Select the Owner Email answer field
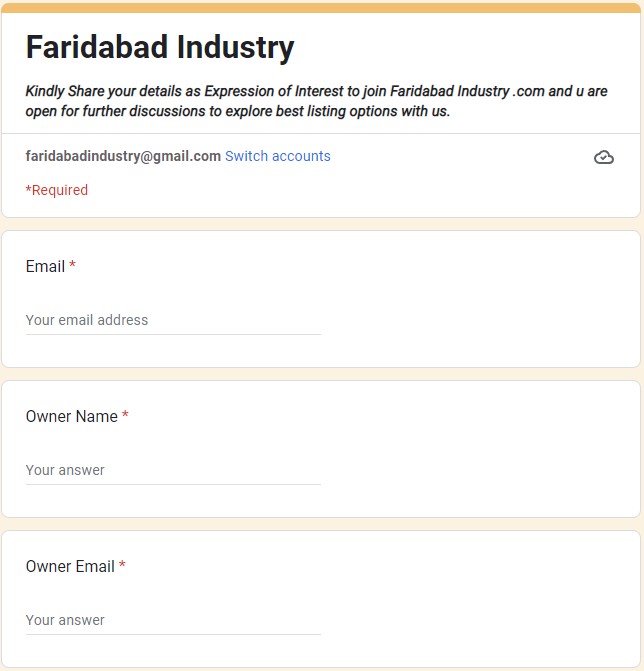 pos(173,620)
